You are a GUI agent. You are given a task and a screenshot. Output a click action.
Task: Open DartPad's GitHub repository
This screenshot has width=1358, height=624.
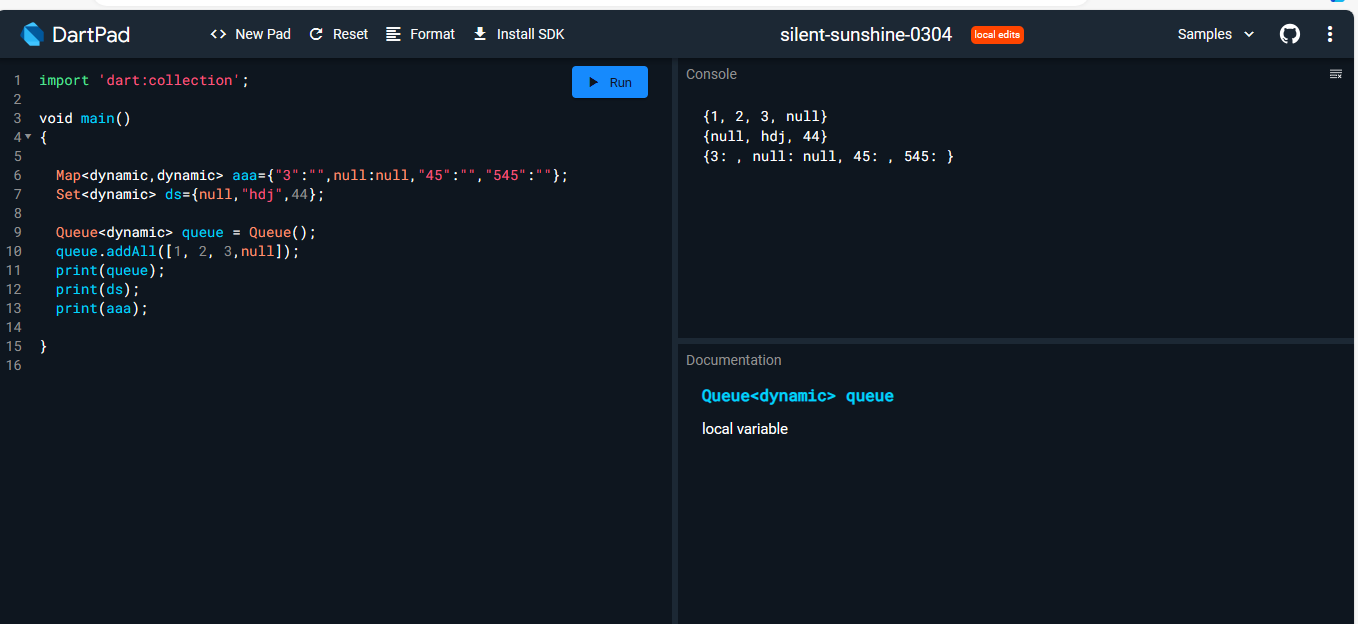point(1289,33)
